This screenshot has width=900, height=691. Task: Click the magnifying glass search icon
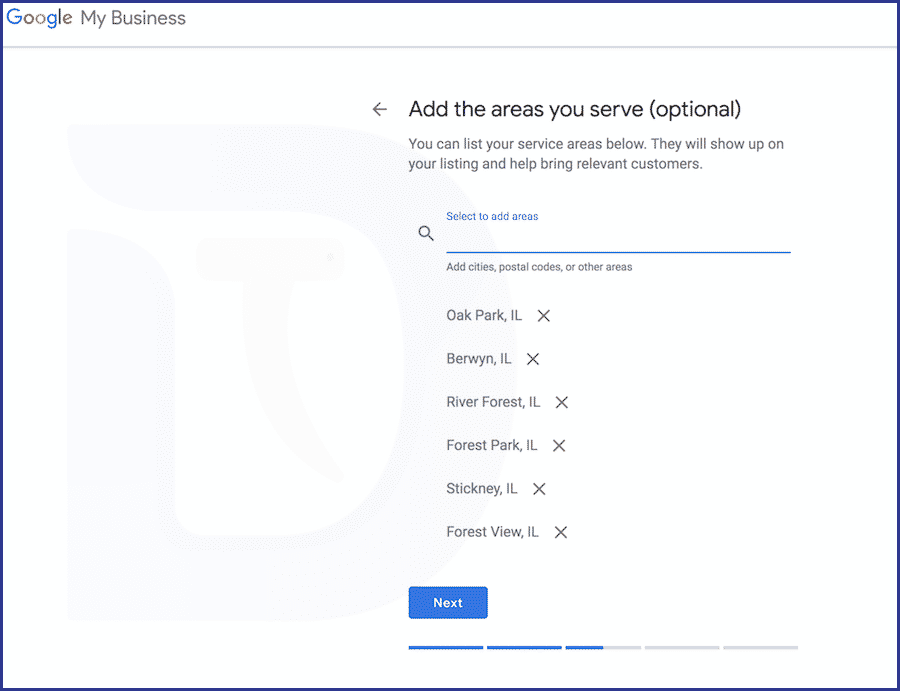pos(426,233)
